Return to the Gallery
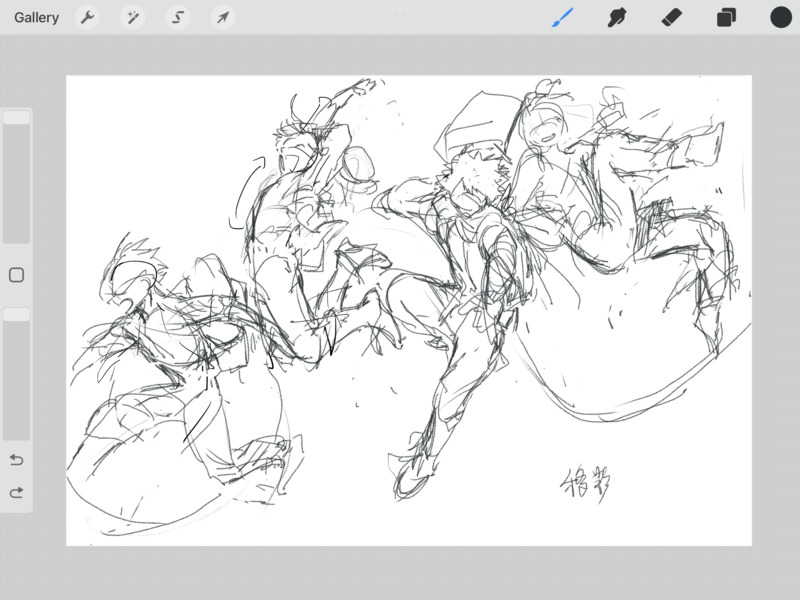 [36, 17]
